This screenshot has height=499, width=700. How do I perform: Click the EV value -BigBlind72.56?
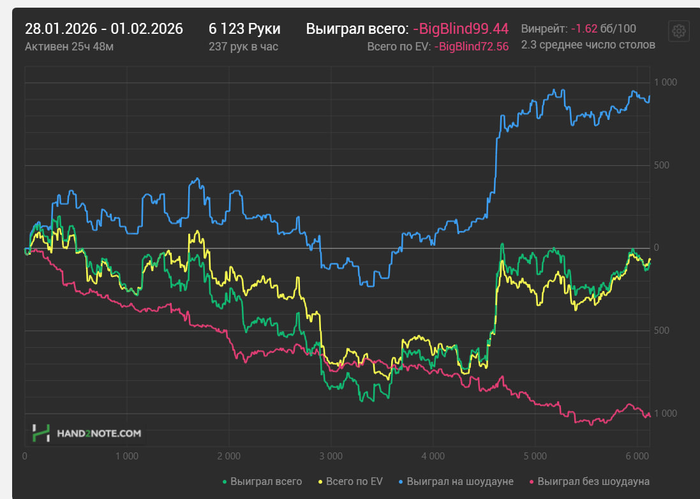tap(471, 46)
